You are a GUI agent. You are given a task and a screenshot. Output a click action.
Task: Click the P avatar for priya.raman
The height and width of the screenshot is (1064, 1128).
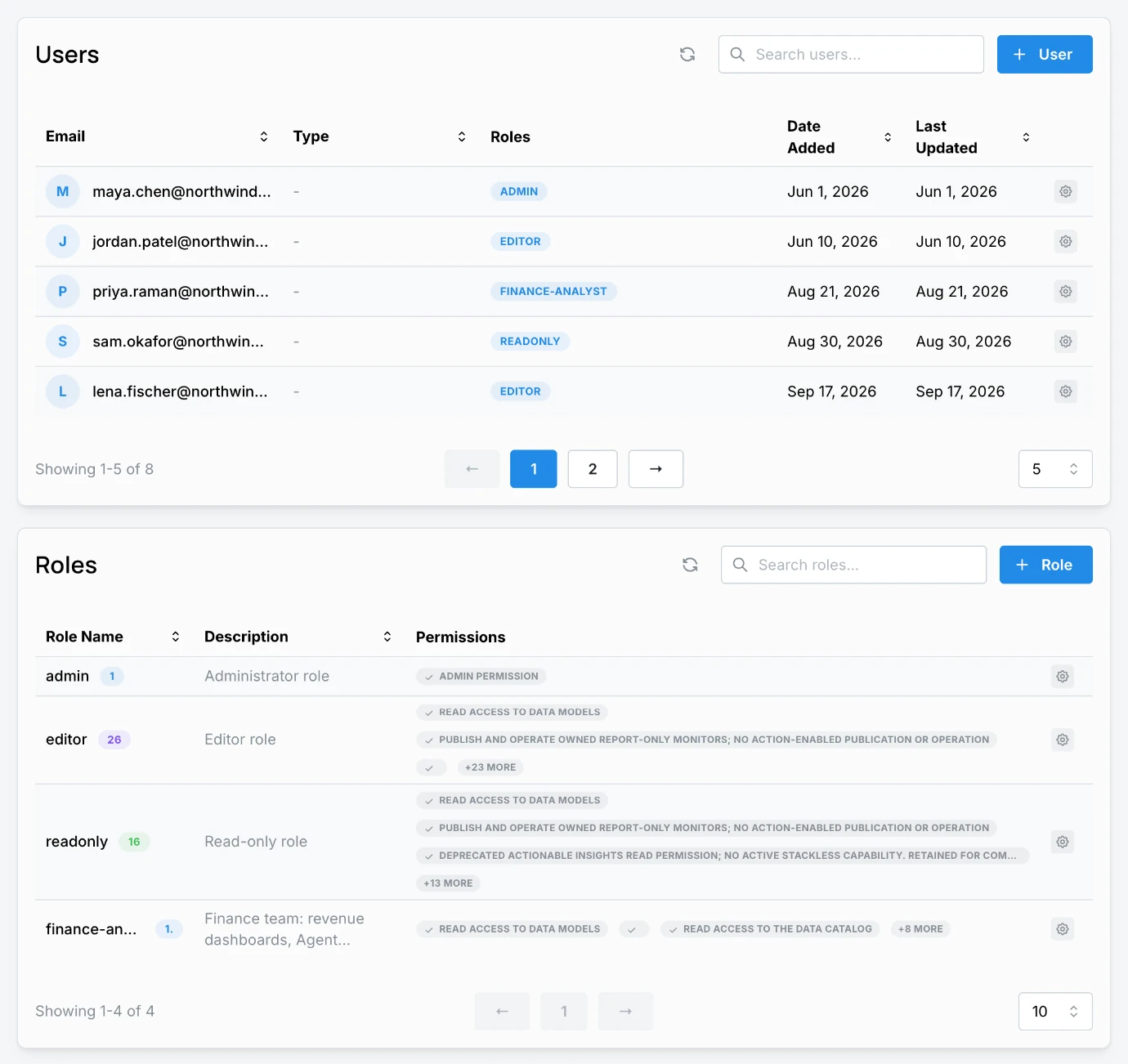(63, 291)
